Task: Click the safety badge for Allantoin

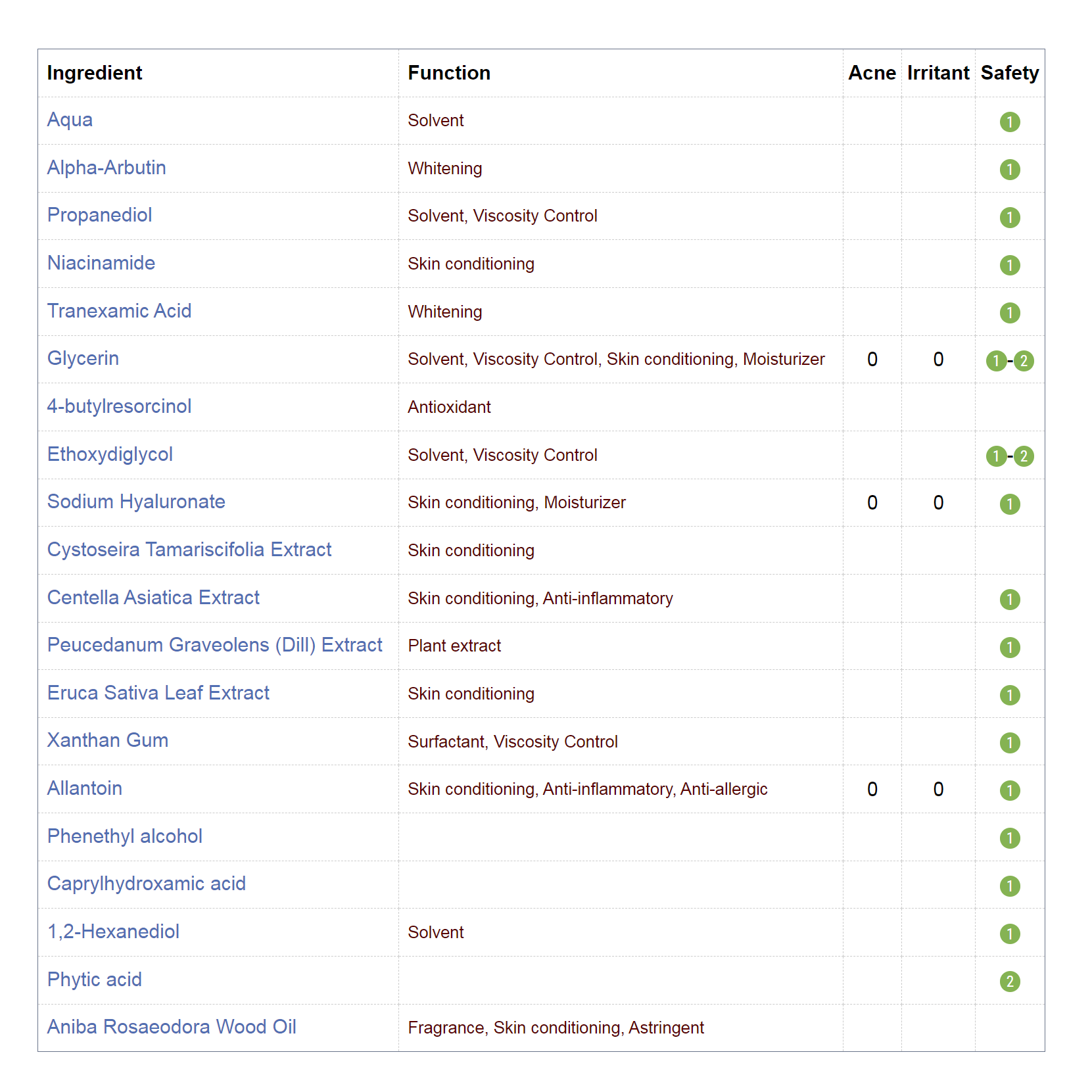Action: pyautogui.click(x=1009, y=790)
